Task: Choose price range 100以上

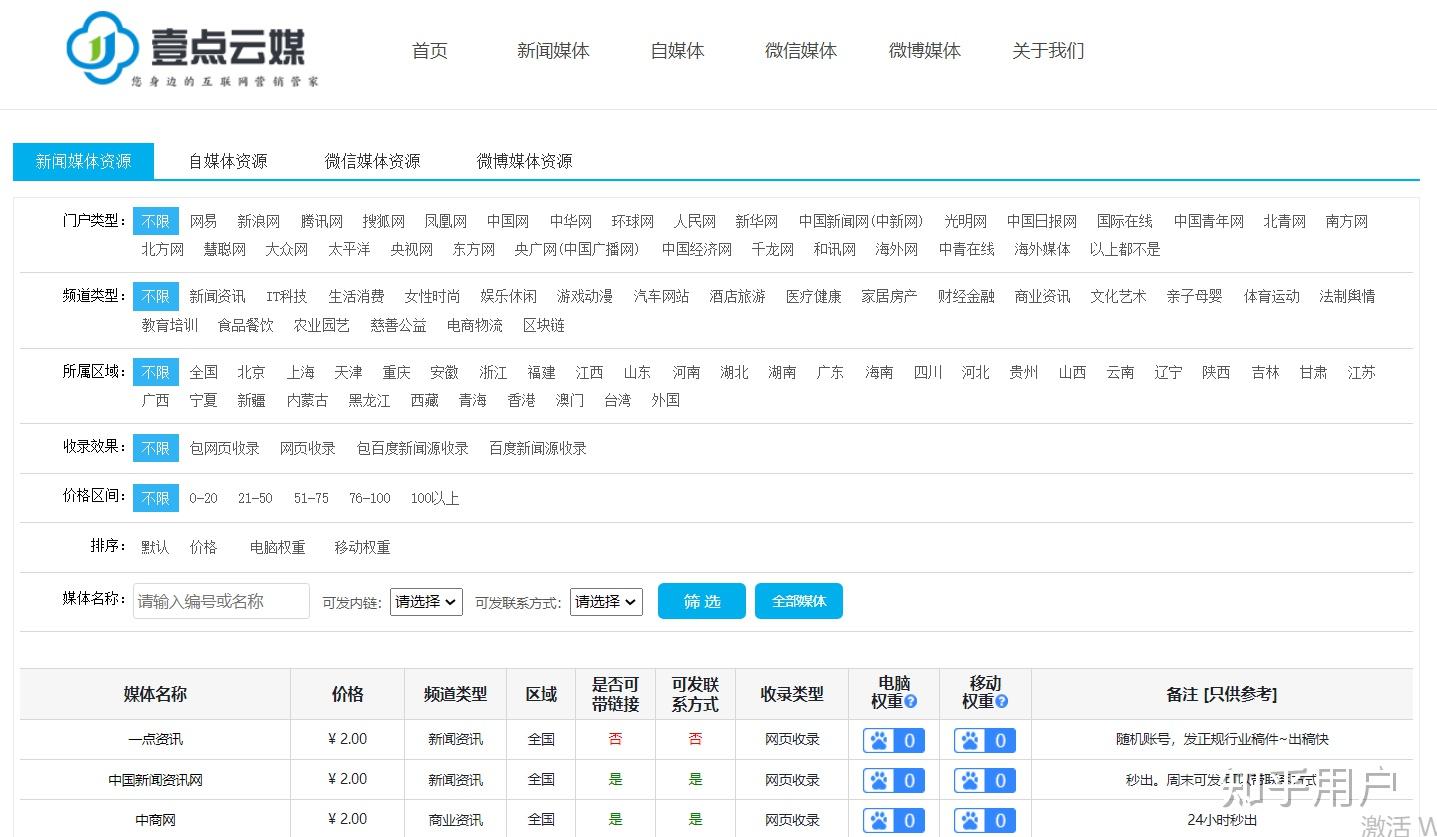Action: tap(435, 498)
